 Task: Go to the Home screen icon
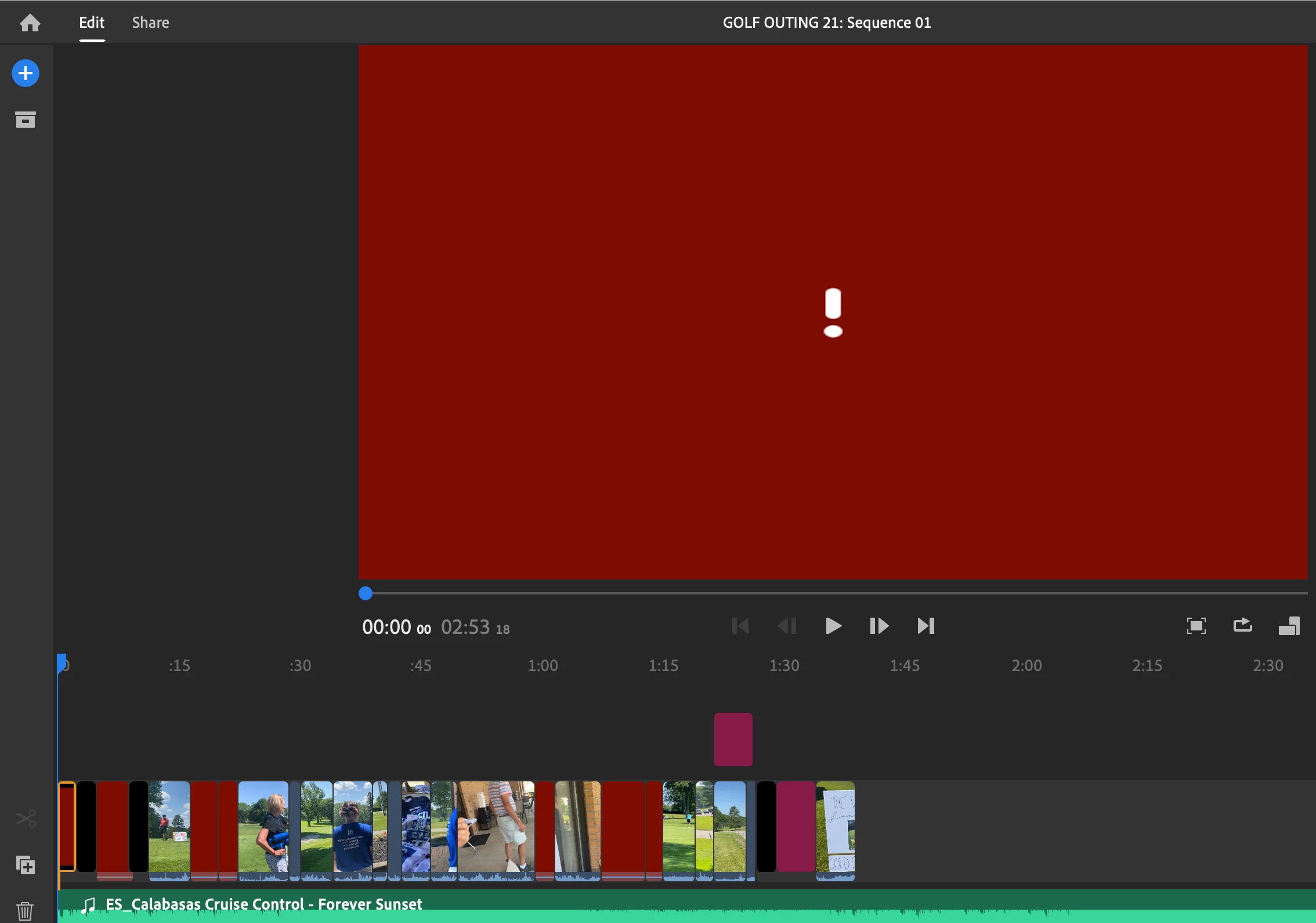(x=30, y=23)
